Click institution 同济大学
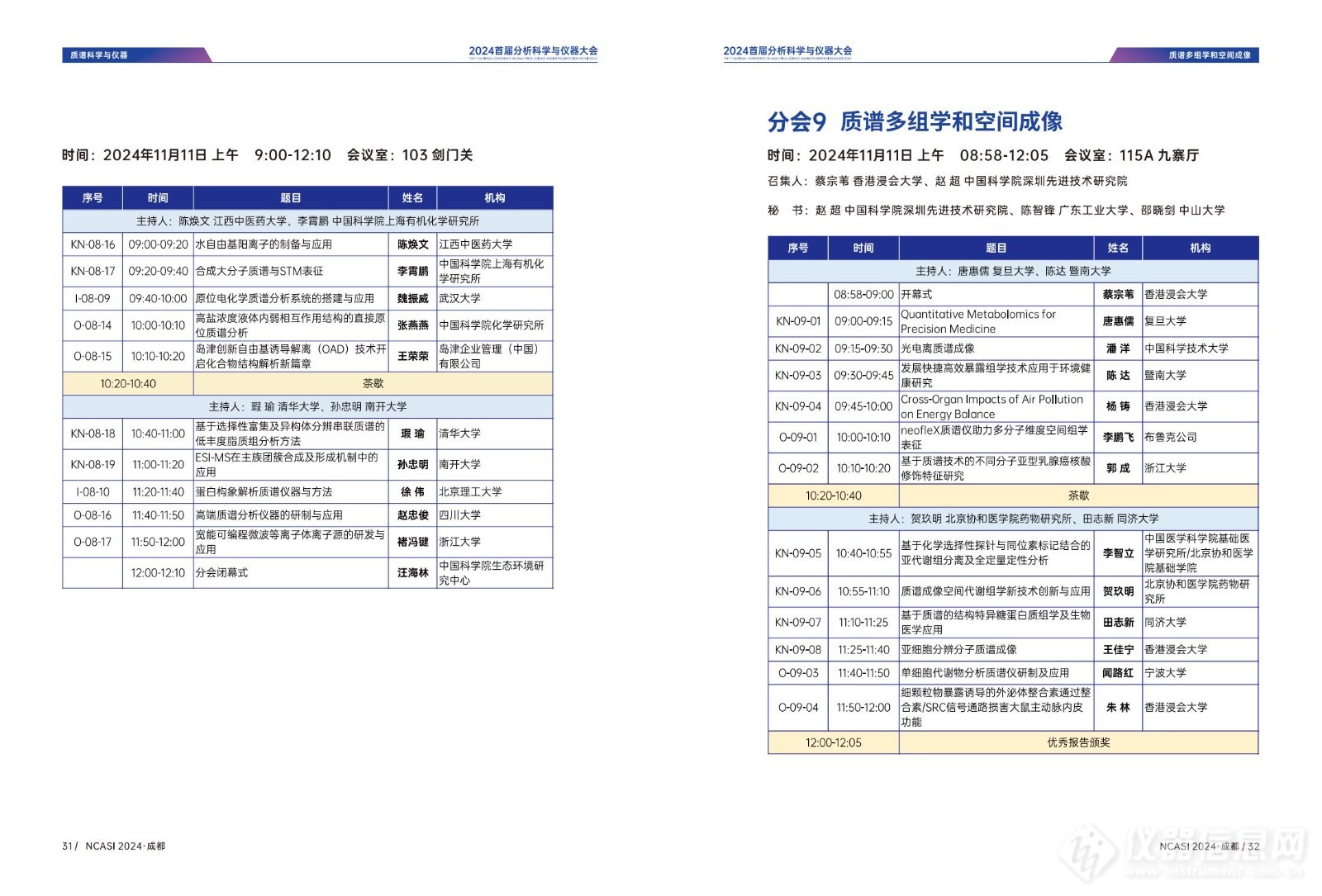1322x896 pixels. 1165,622
